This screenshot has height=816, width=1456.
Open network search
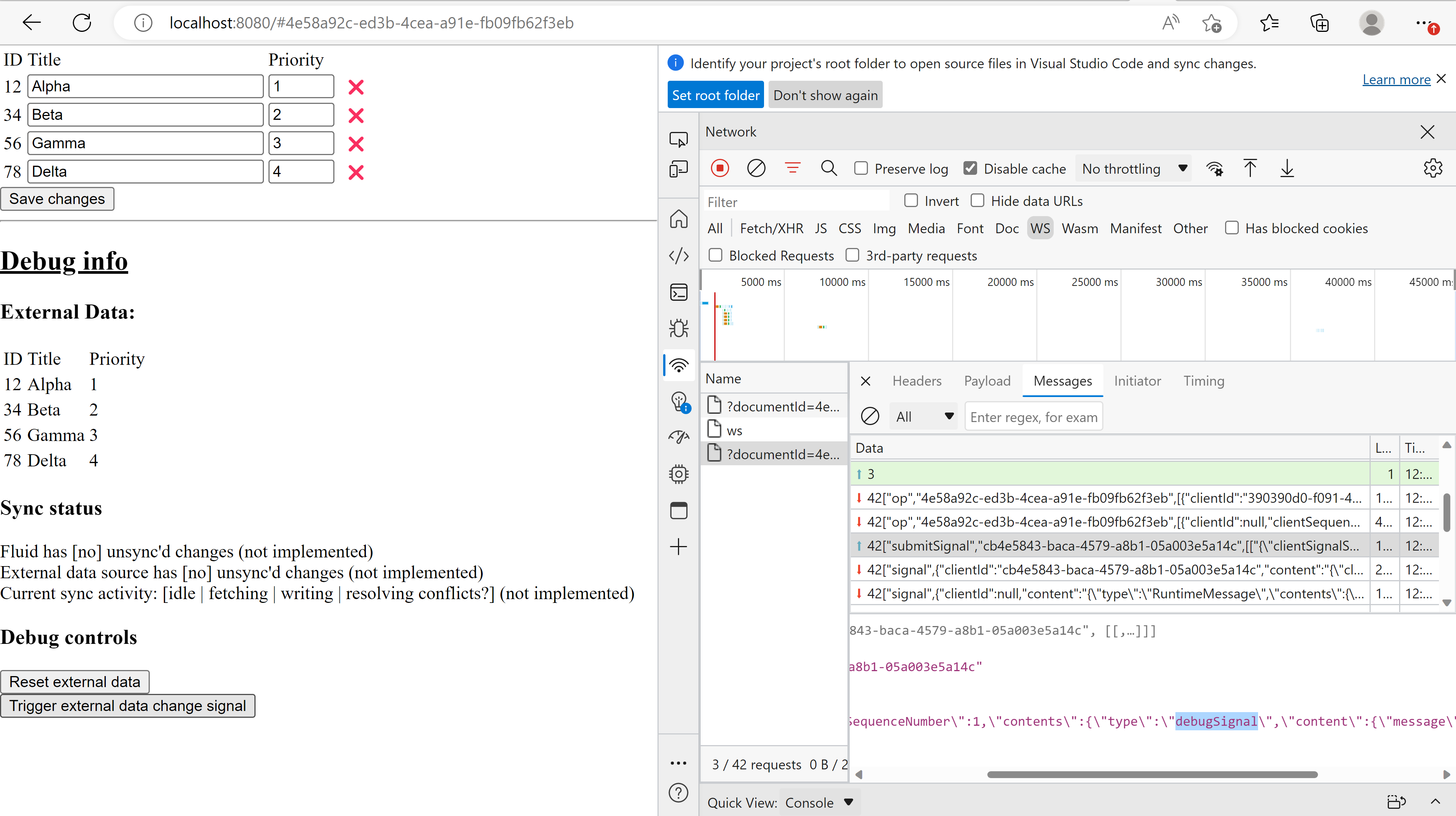(x=828, y=168)
